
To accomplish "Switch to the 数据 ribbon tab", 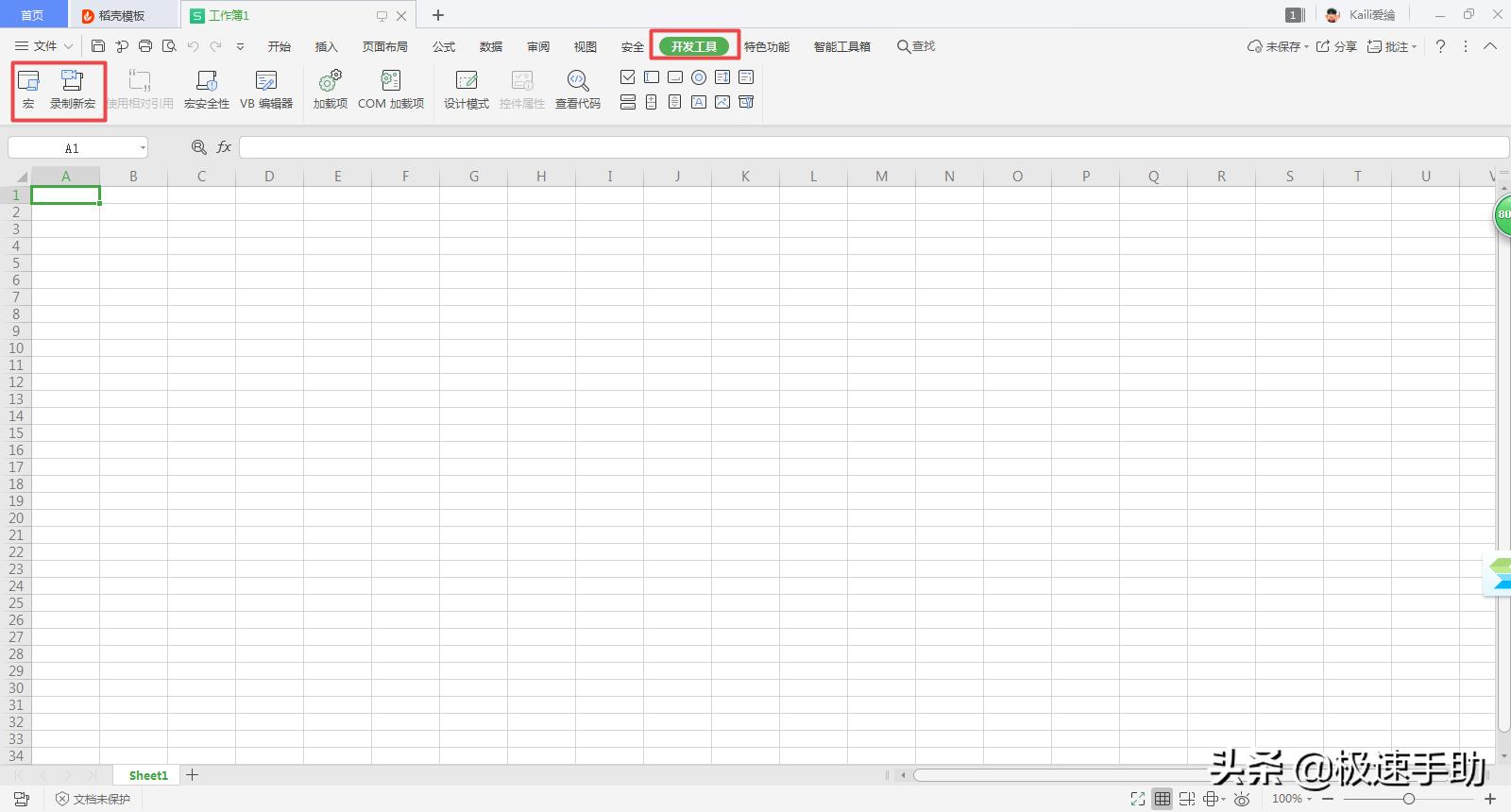I will [x=491, y=46].
